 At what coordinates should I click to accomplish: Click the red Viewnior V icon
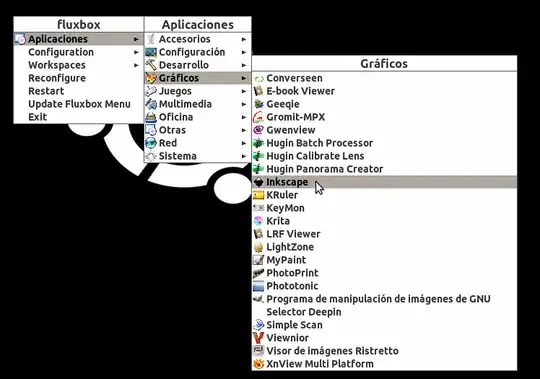(258, 338)
